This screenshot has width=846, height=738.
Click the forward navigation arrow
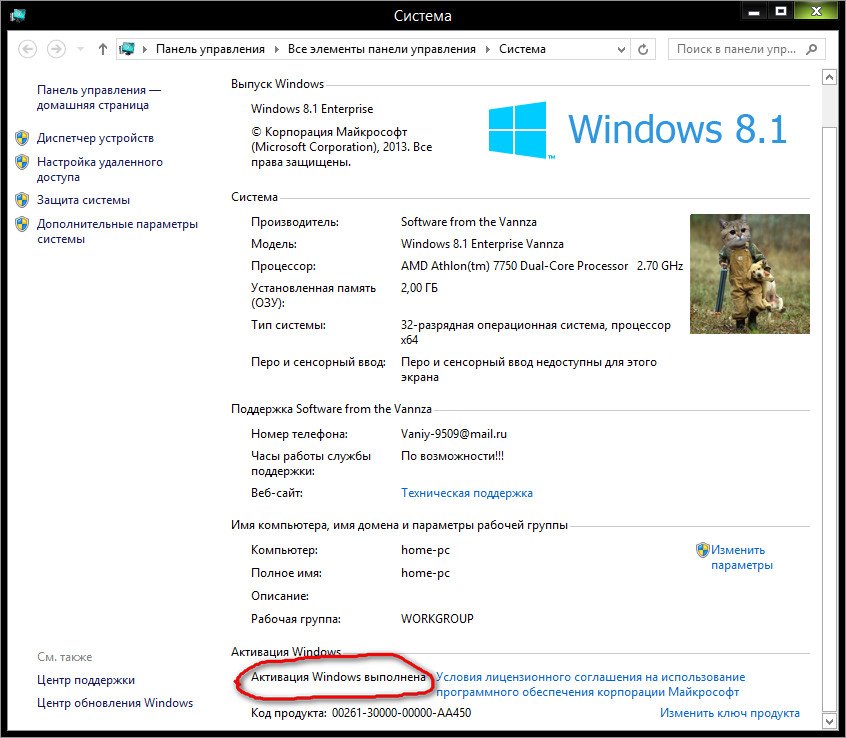point(56,49)
